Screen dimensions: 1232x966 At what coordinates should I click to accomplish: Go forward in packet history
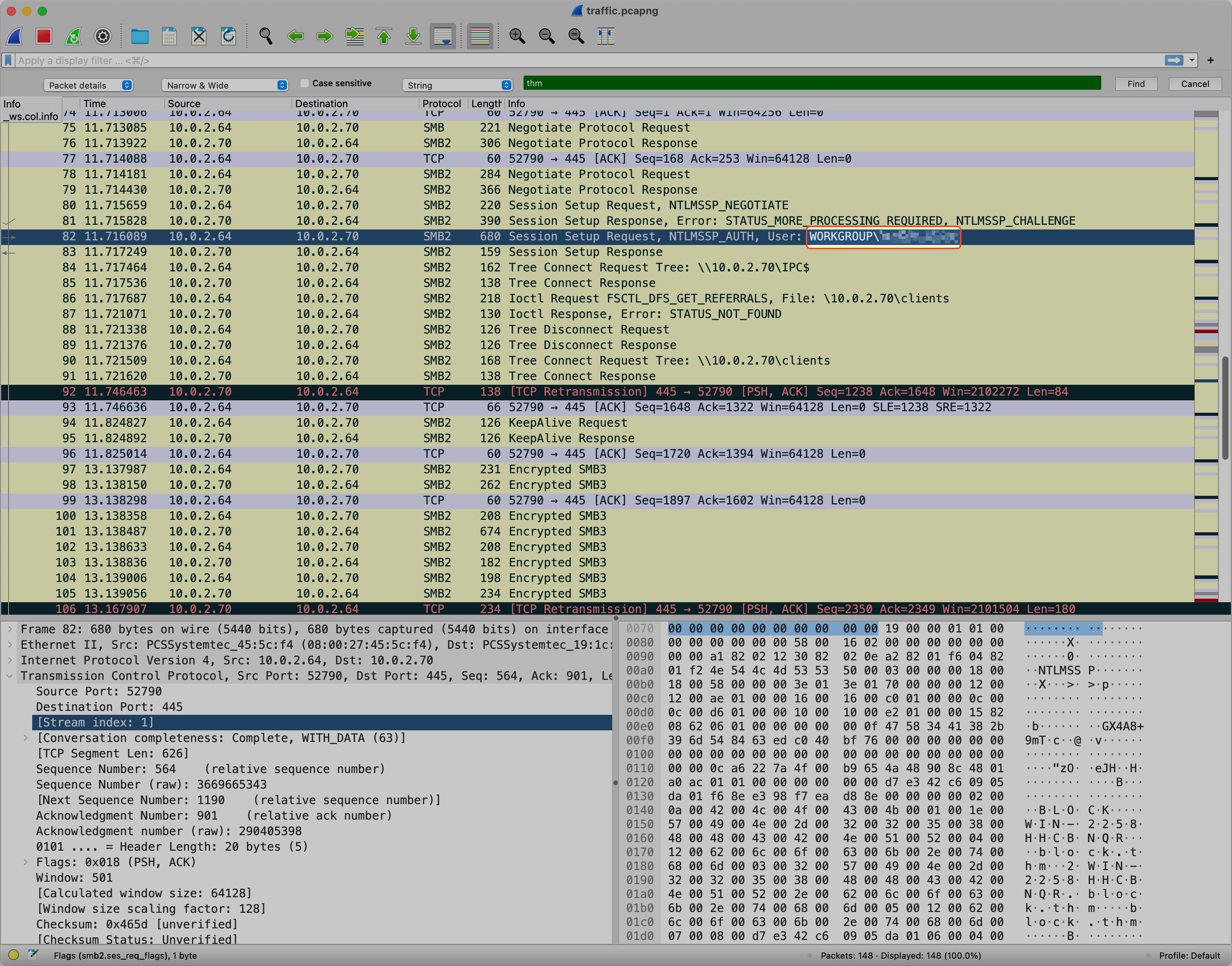click(x=324, y=36)
